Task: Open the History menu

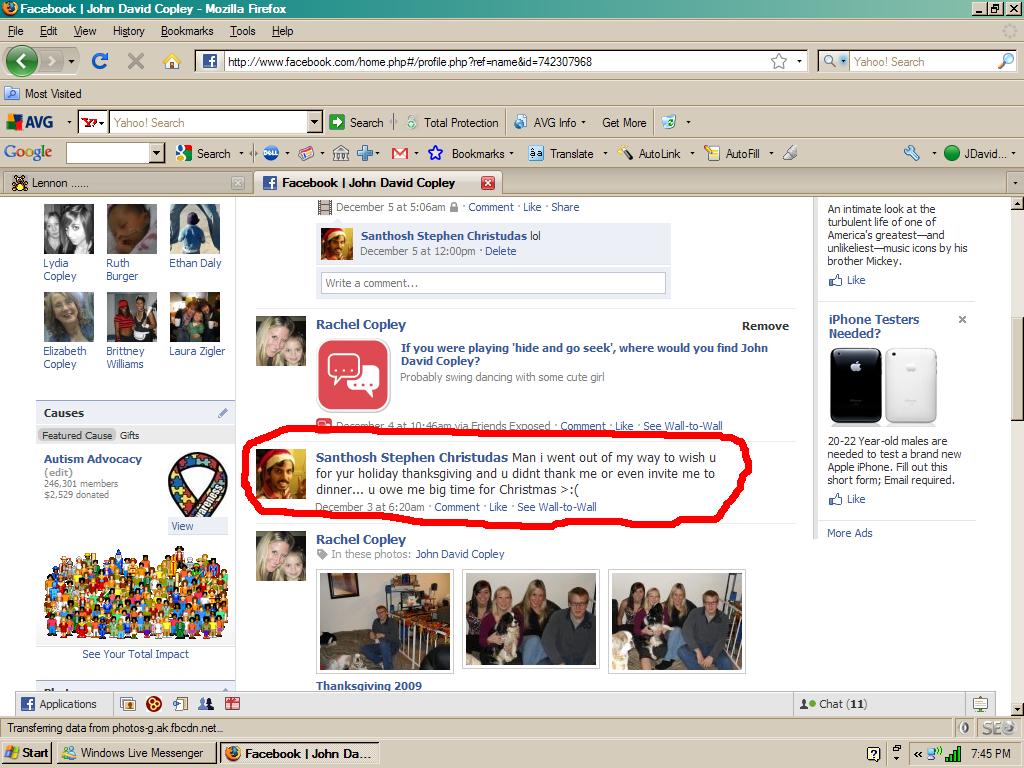Action: point(129,31)
